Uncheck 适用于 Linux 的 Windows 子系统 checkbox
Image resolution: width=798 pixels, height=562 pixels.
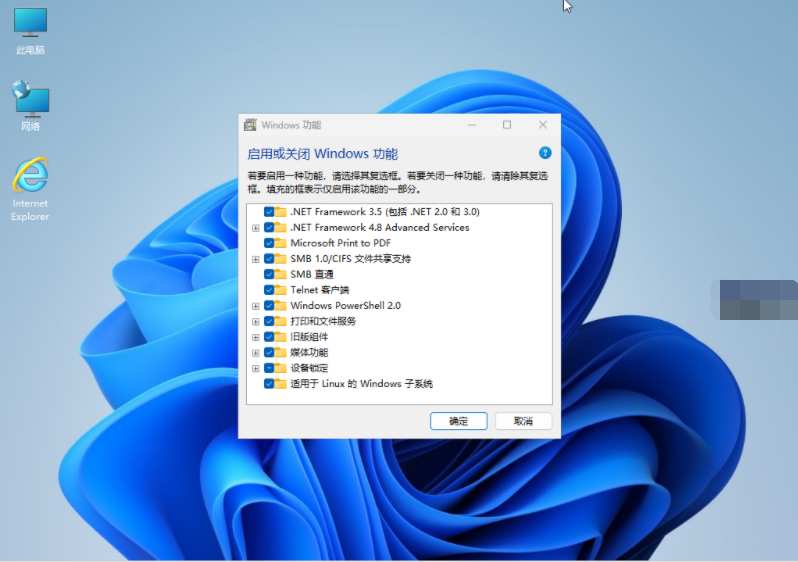269,384
